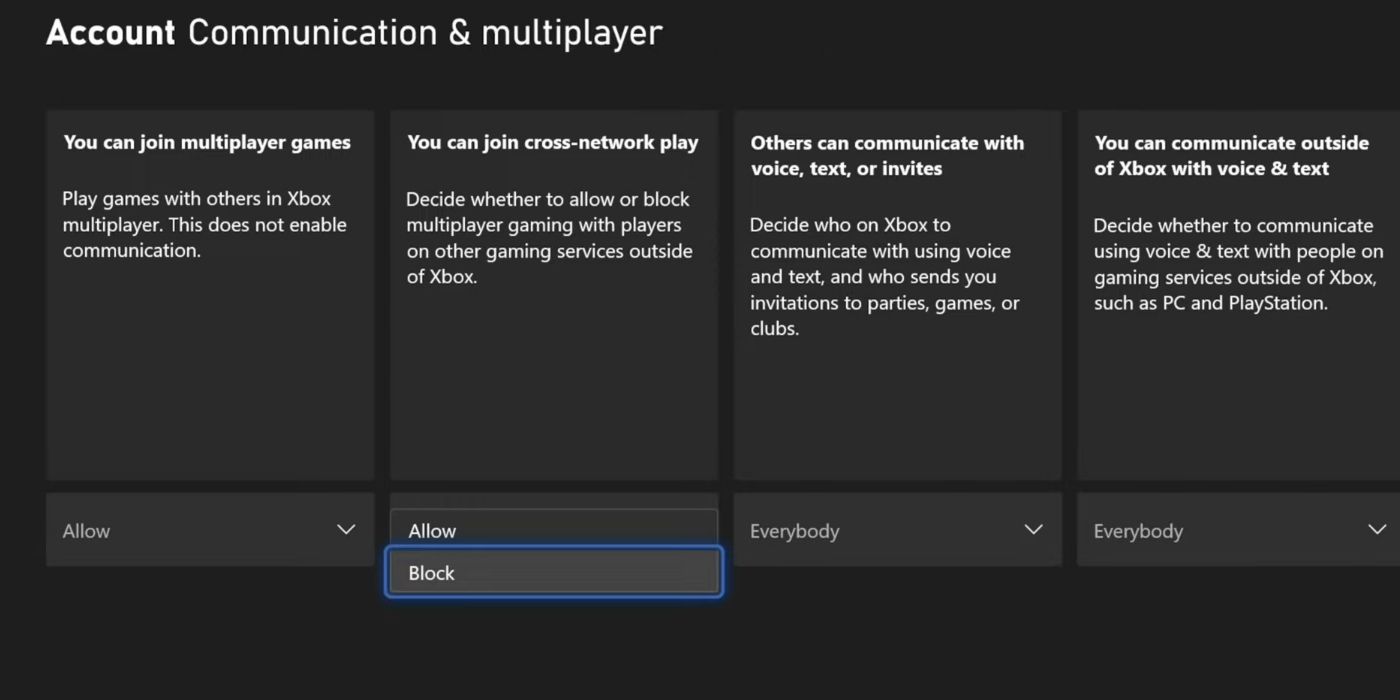Expand the multiplayer games Allow dropdown chevron
Viewport: 1400px width, 700px height.
pyautogui.click(x=345, y=530)
